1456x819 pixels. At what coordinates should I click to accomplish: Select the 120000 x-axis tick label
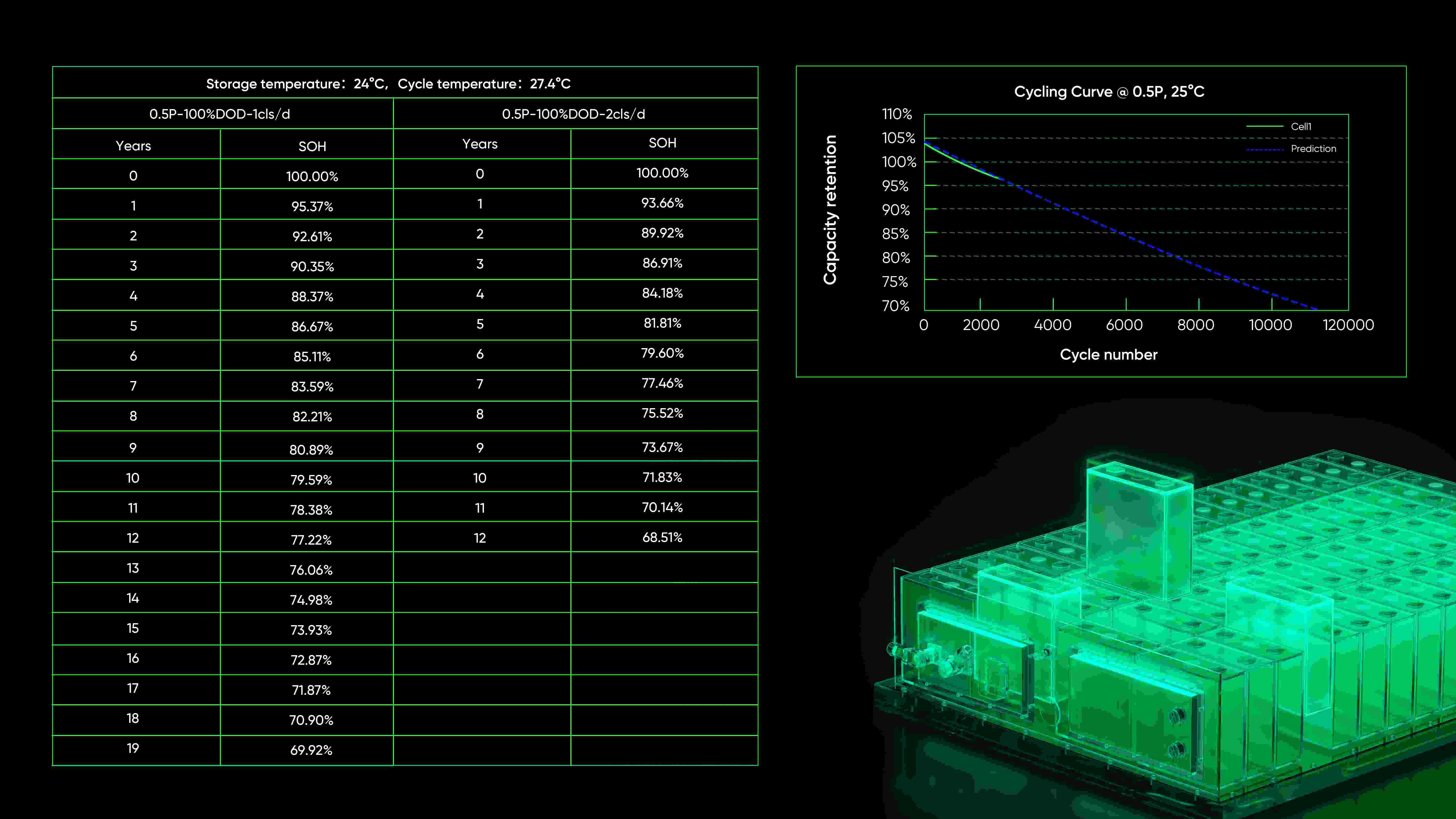[x=1349, y=325]
